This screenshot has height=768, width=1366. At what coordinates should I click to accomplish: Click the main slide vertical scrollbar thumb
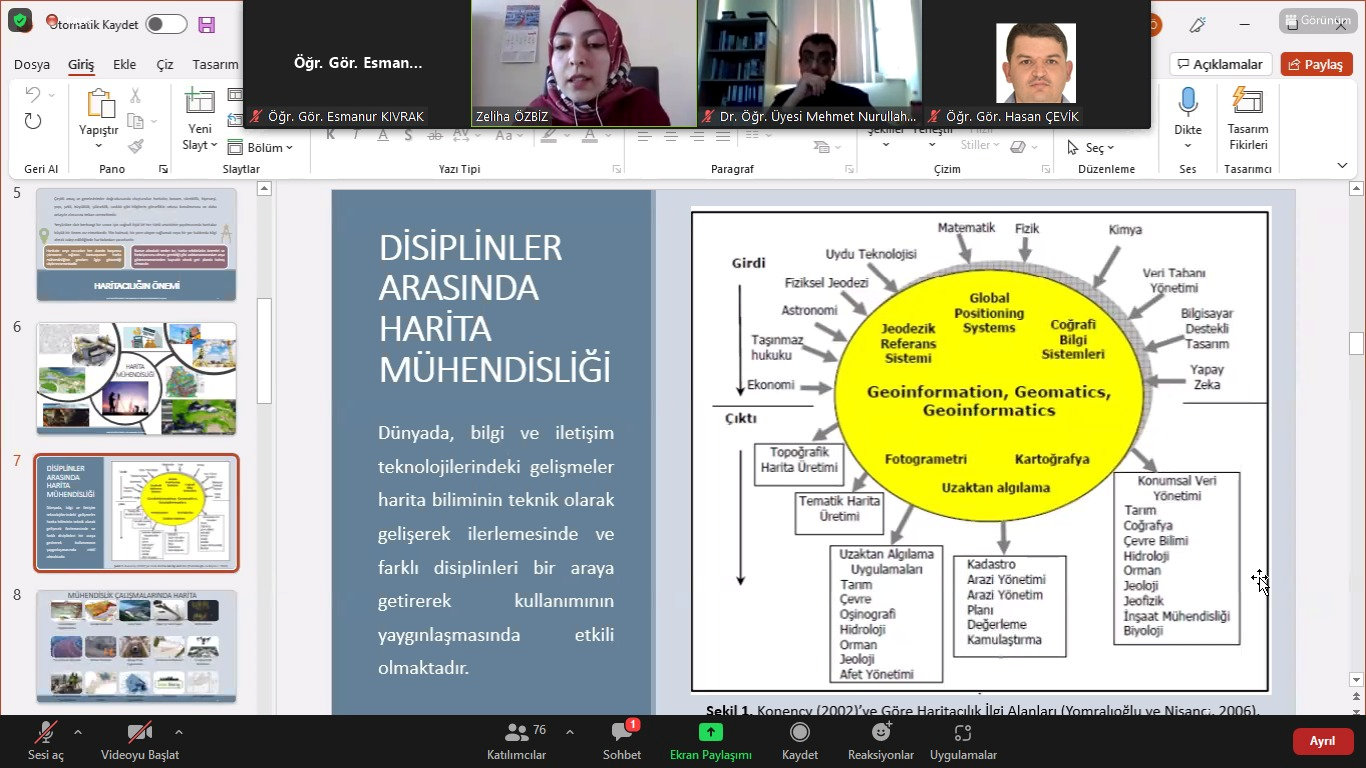coord(1356,344)
